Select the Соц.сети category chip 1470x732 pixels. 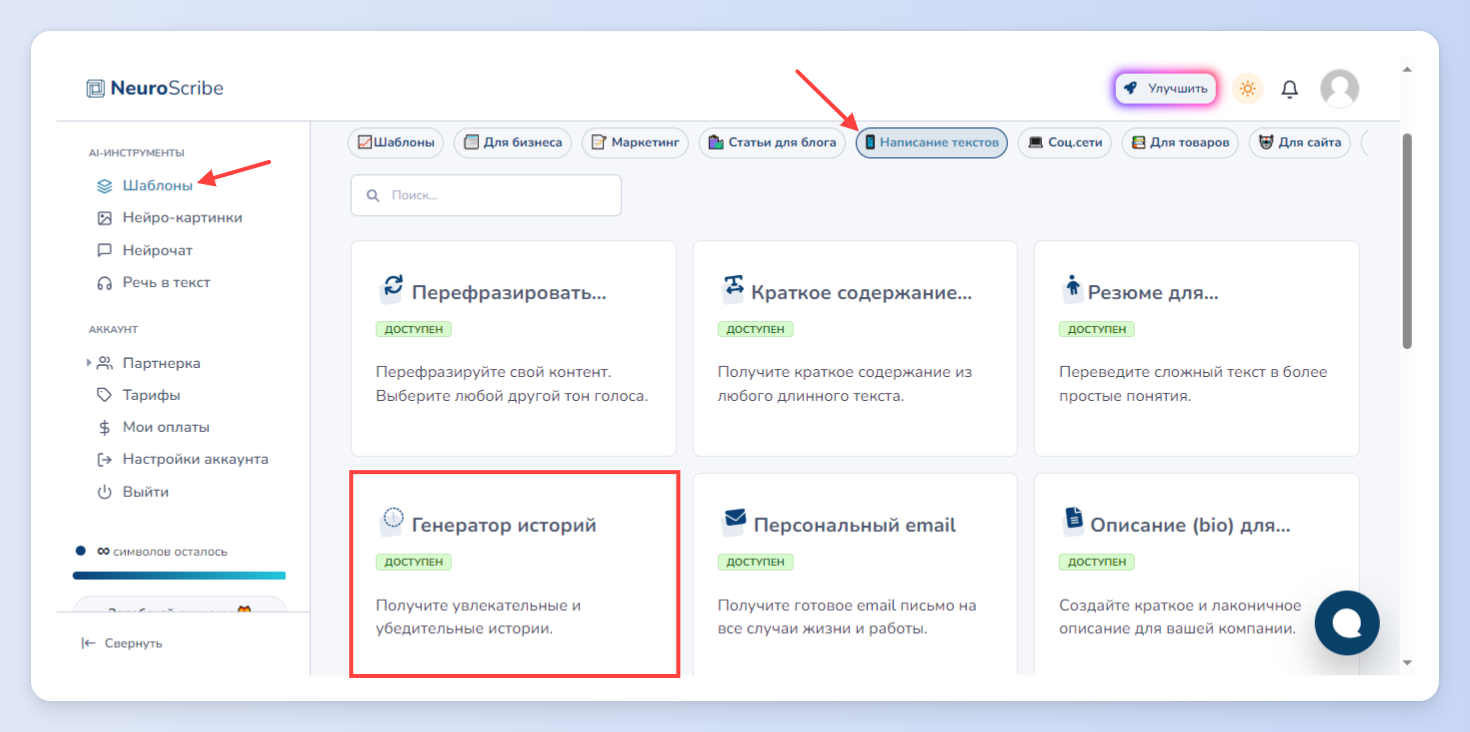coord(1064,143)
